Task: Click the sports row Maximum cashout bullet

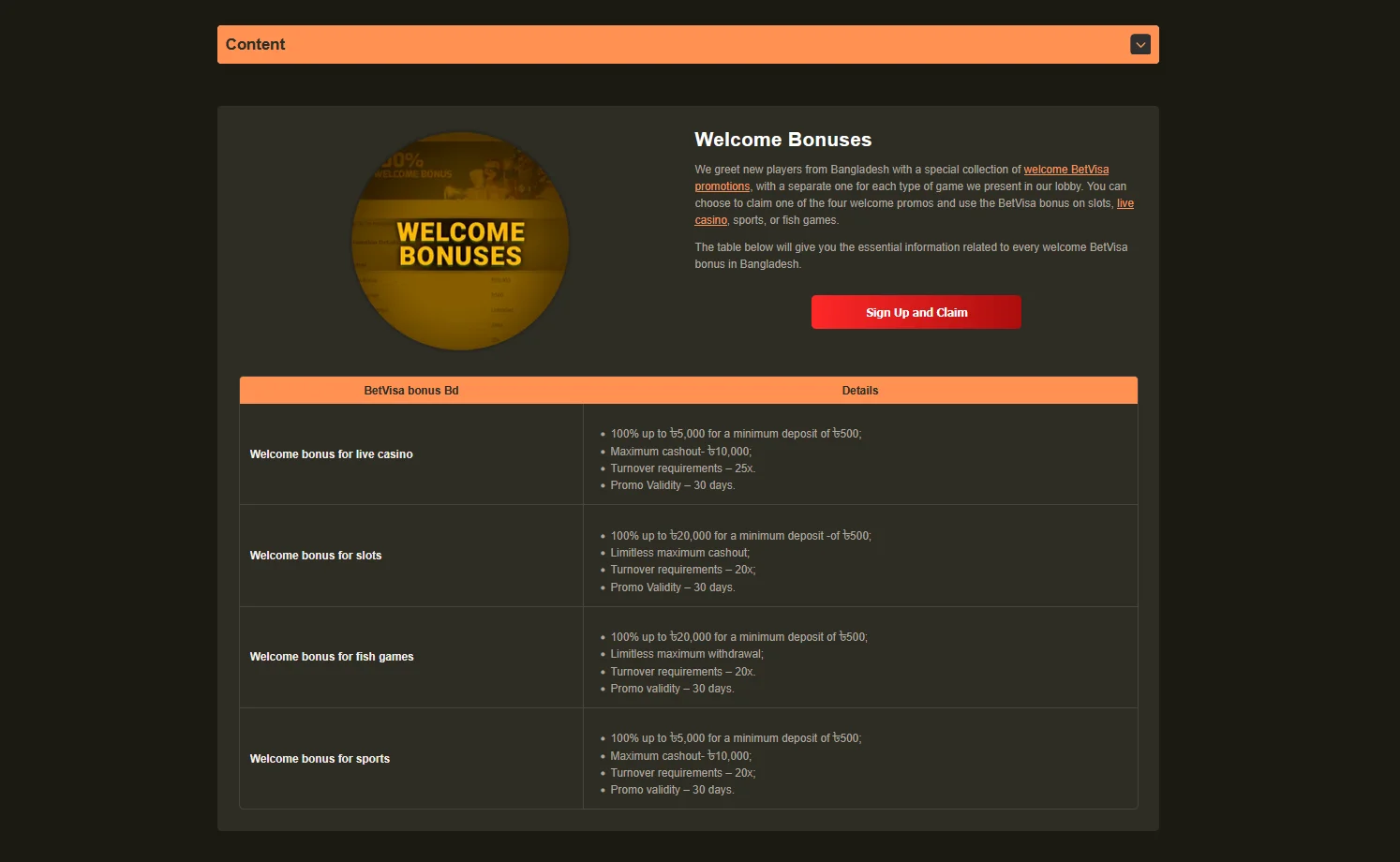Action: (680, 756)
